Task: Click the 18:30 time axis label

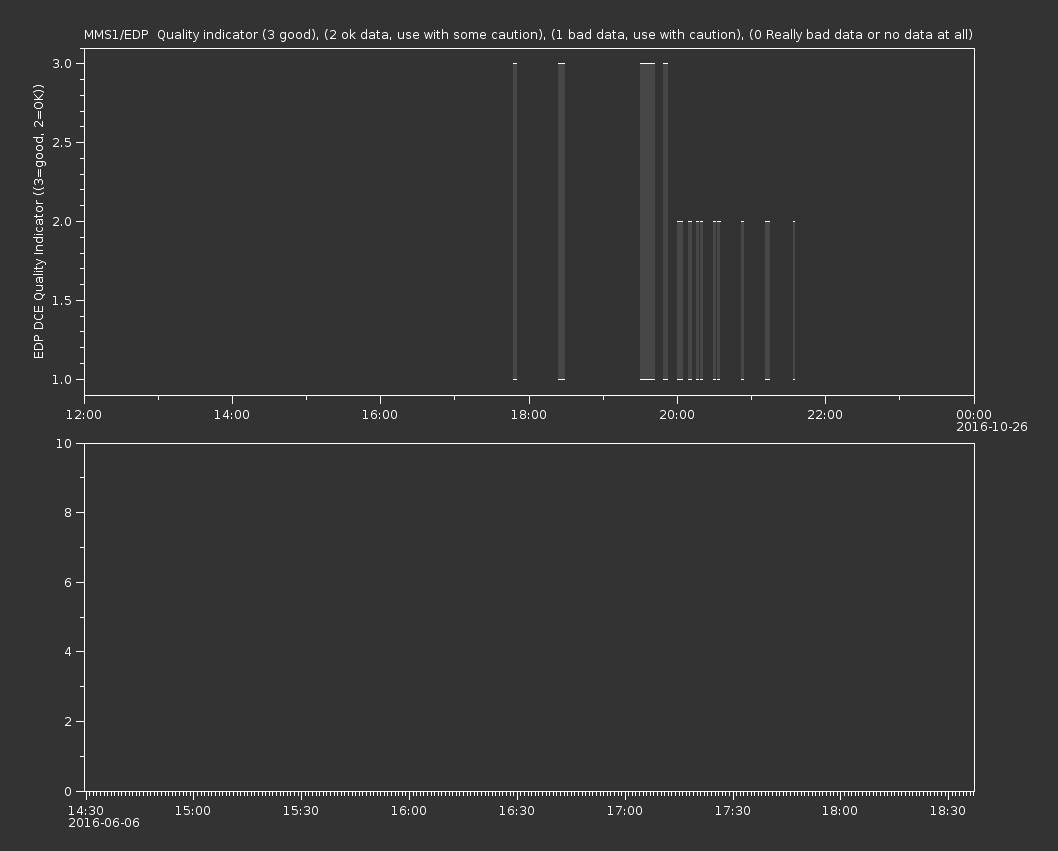Action: pos(948,811)
